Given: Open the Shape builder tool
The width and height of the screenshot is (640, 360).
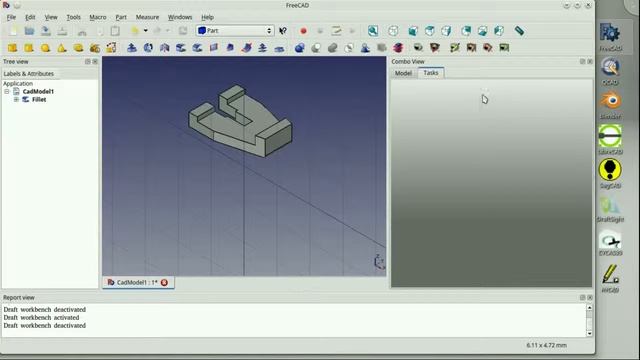Looking at the screenshot, I should tap(111, 48).
